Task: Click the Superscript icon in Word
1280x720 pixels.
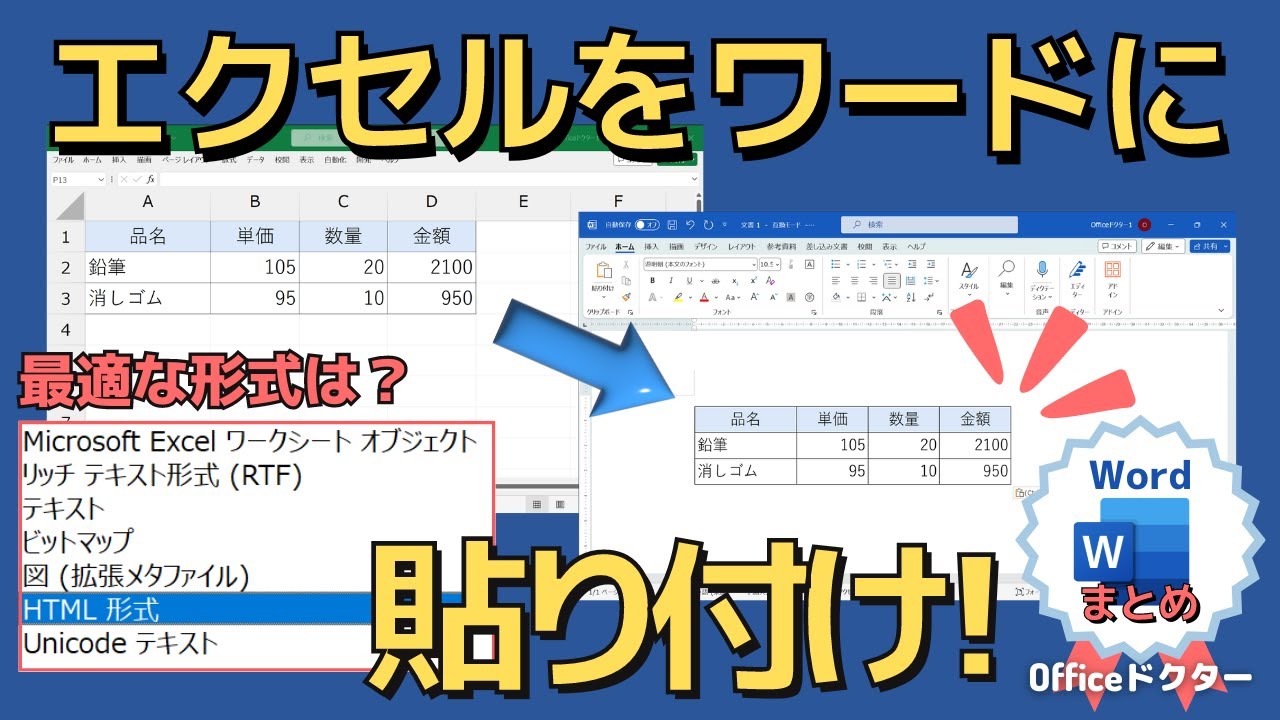Action: (x=754, y=280)
